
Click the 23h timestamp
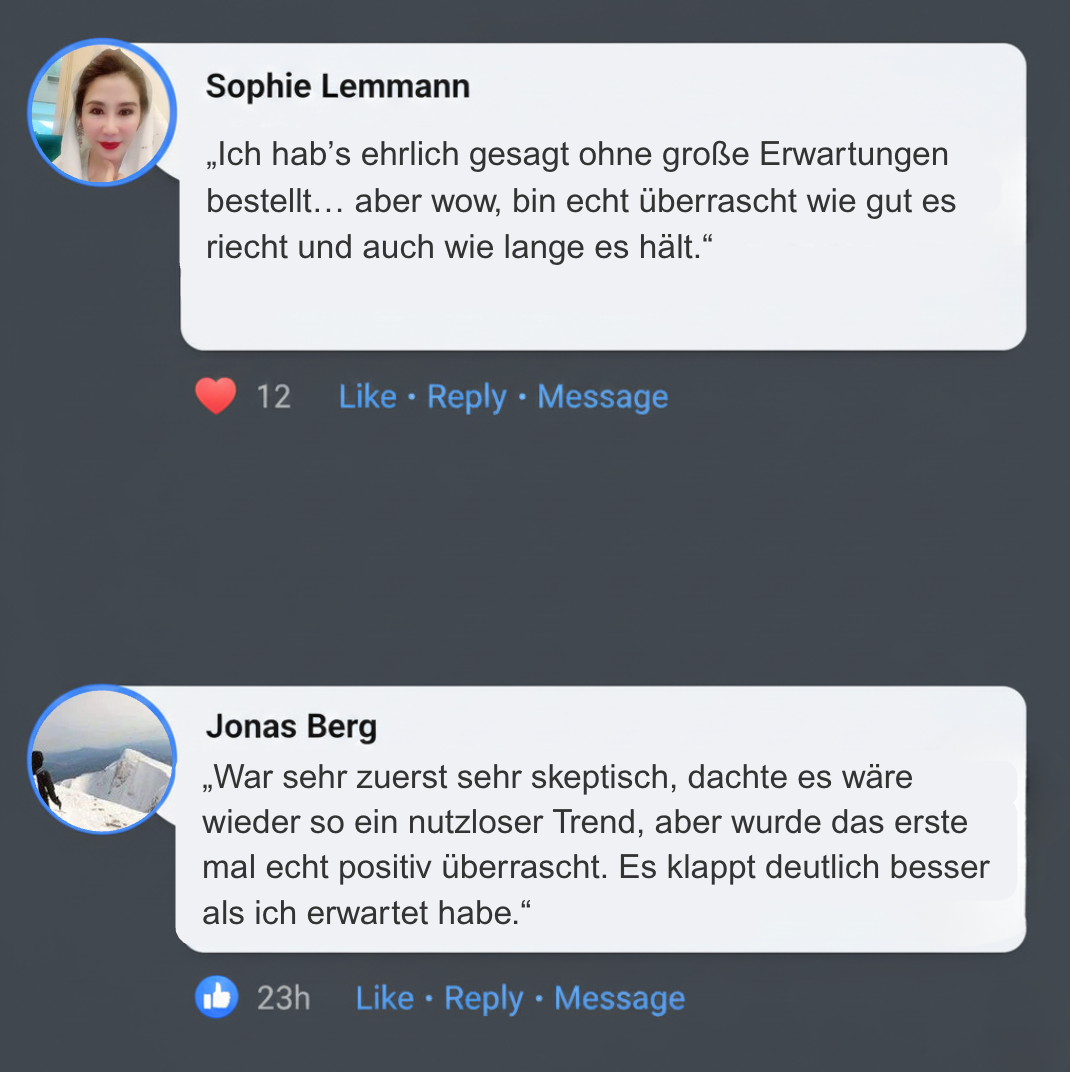tap(283, 998)
